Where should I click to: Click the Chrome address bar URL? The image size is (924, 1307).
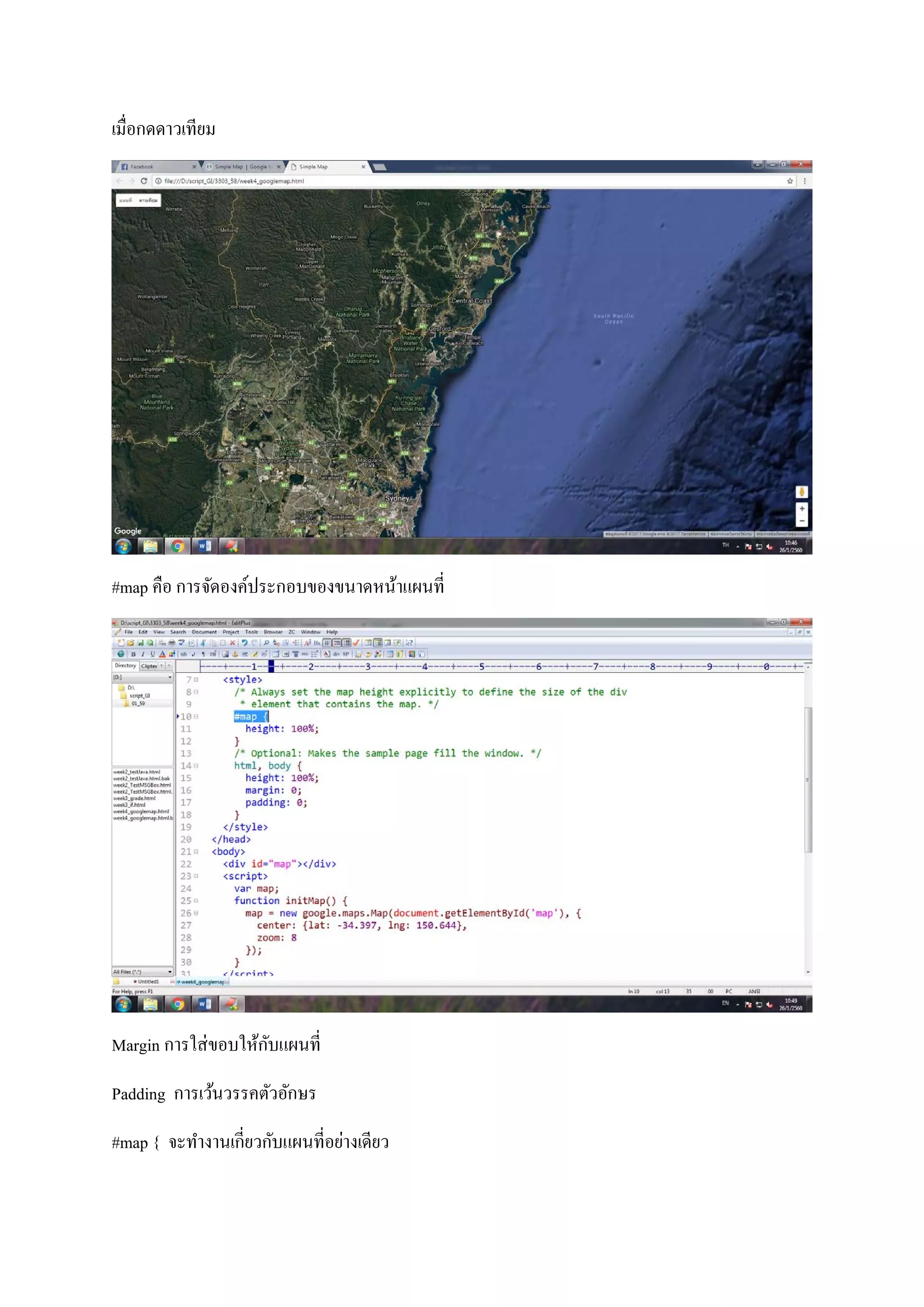(x=234, y=181)
